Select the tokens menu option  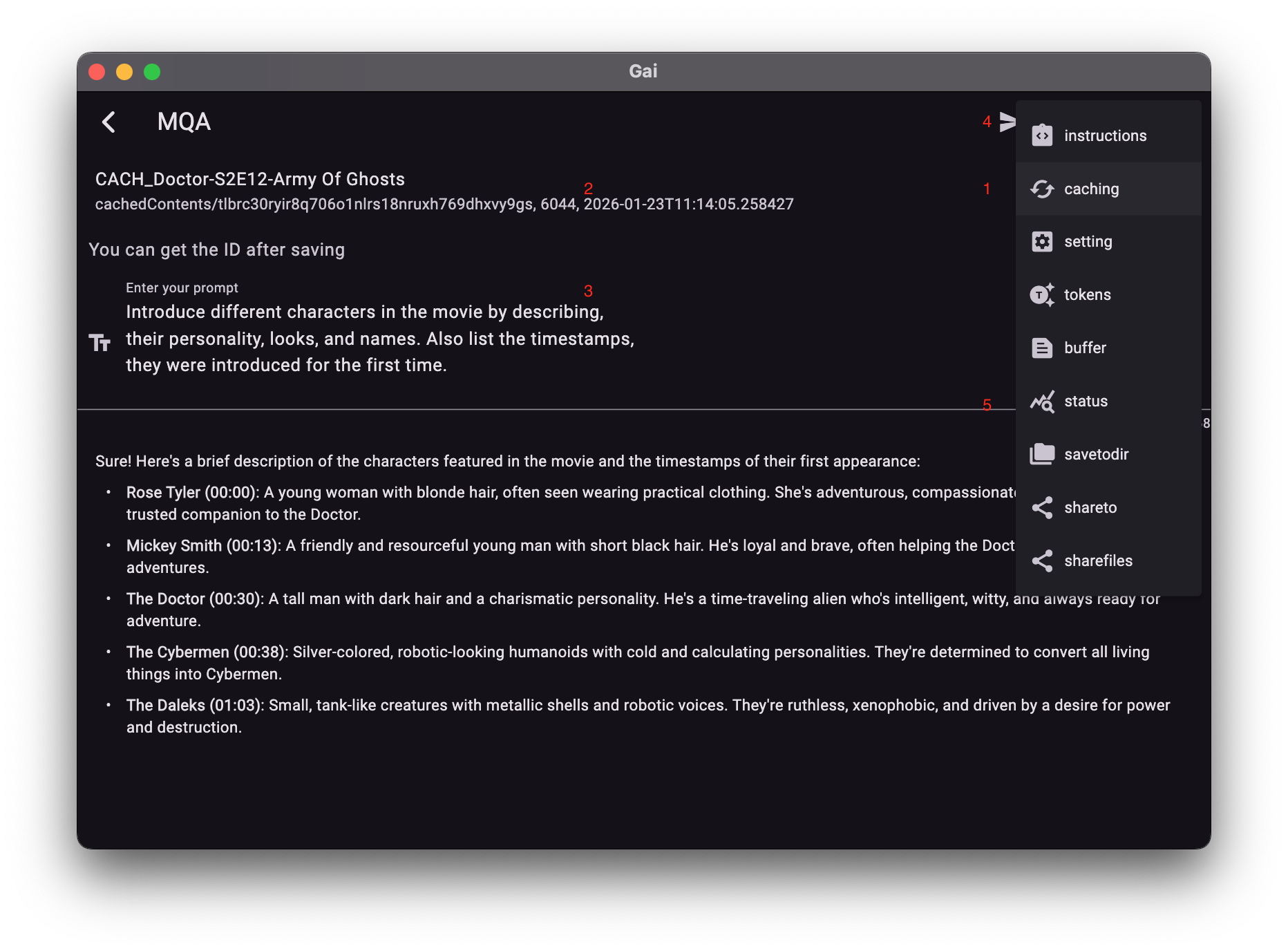[1087, 295]
